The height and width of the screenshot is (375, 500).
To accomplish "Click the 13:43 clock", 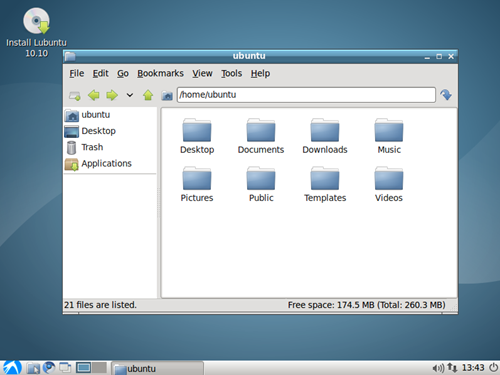I will point(473,368).
